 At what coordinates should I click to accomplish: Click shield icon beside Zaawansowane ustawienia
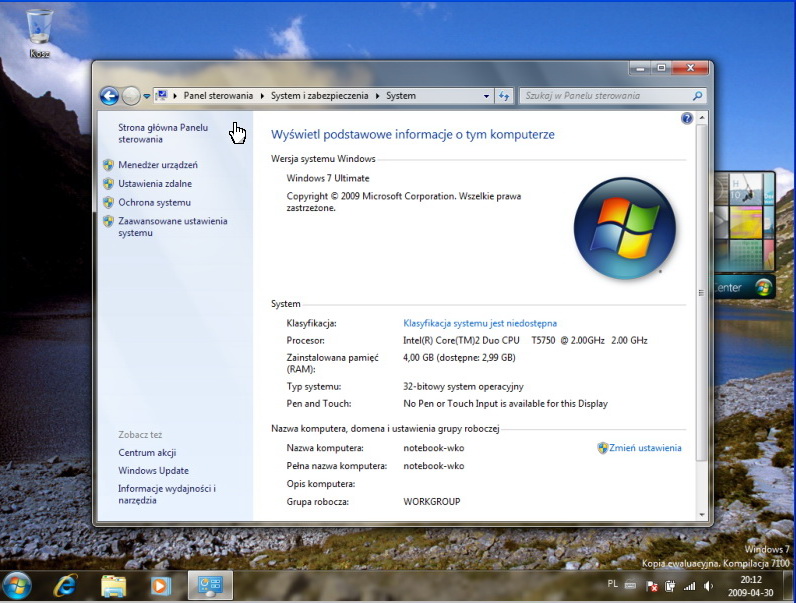(x=108, y=221)
